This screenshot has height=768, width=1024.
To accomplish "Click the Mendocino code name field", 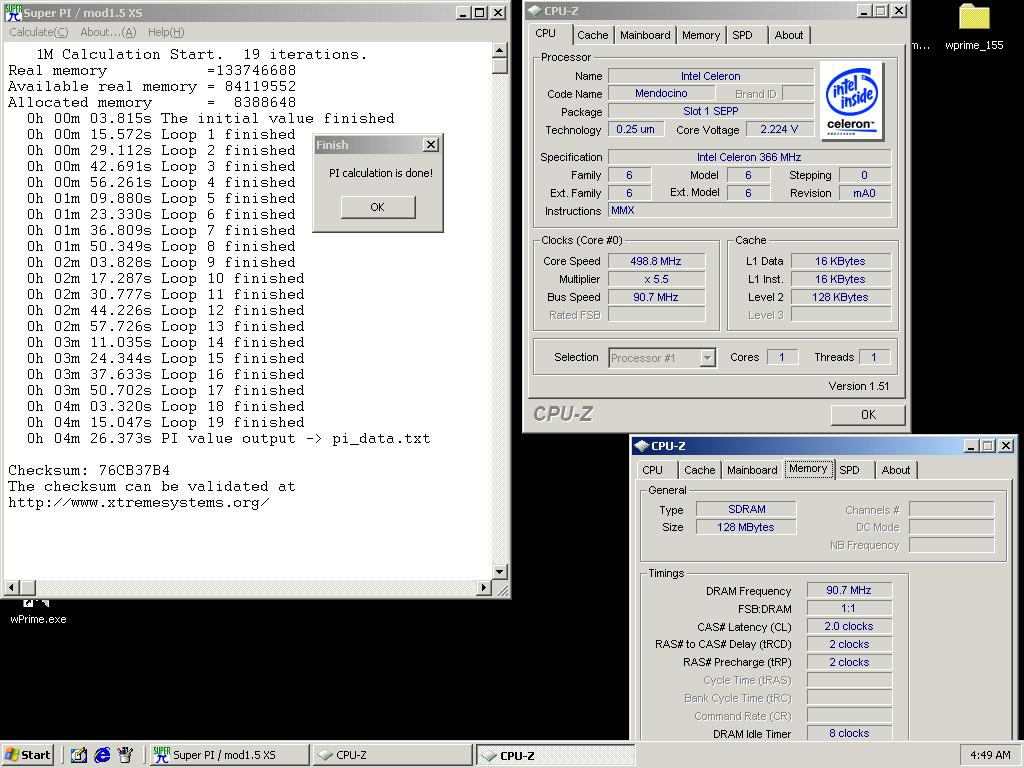I will [661, 93].
